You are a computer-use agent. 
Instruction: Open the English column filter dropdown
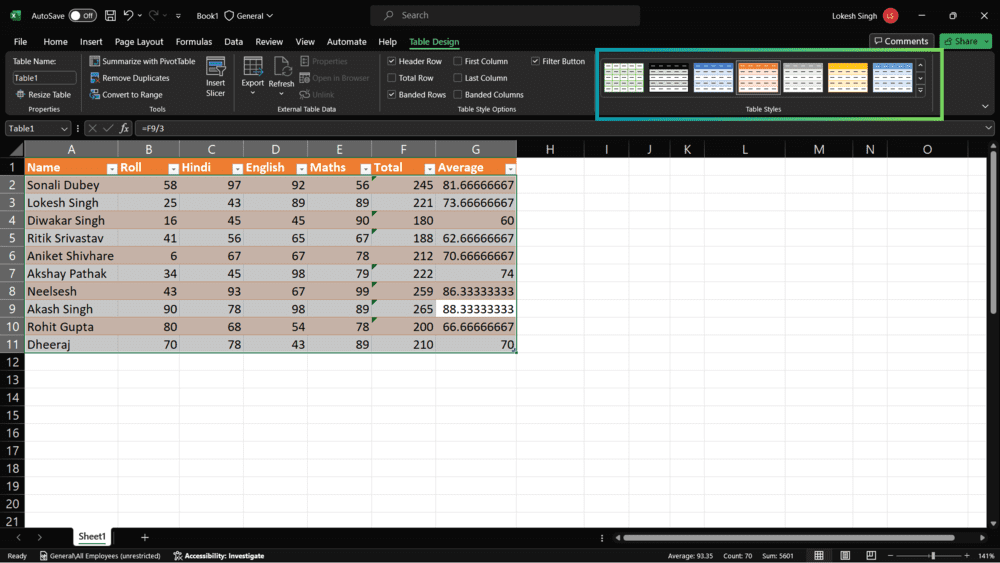coord(301,168)
